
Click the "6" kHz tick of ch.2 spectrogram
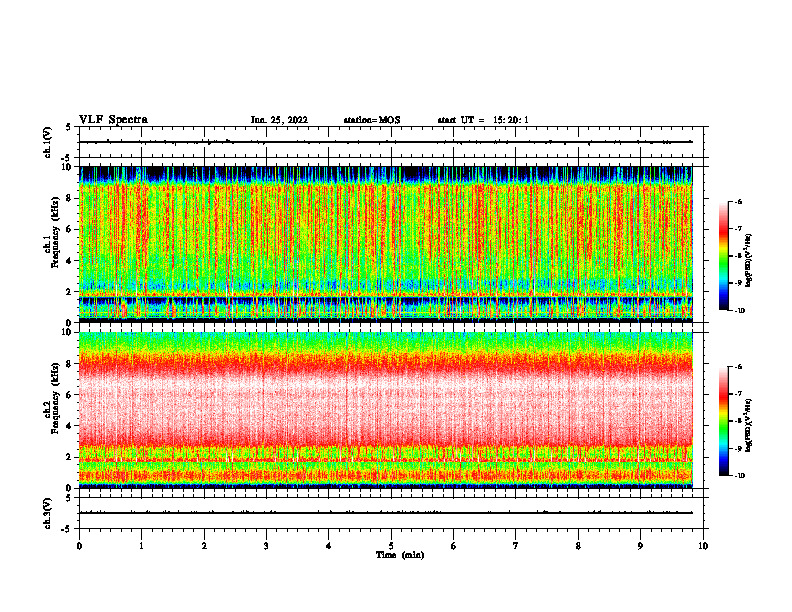click(x=70, y=395)
